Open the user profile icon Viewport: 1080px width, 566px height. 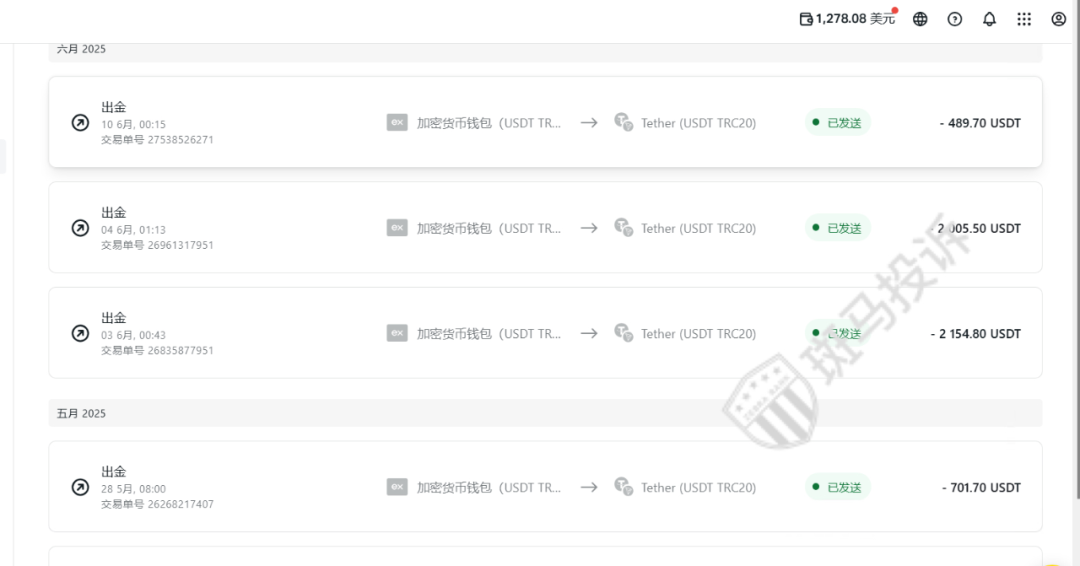point(1059,19)
